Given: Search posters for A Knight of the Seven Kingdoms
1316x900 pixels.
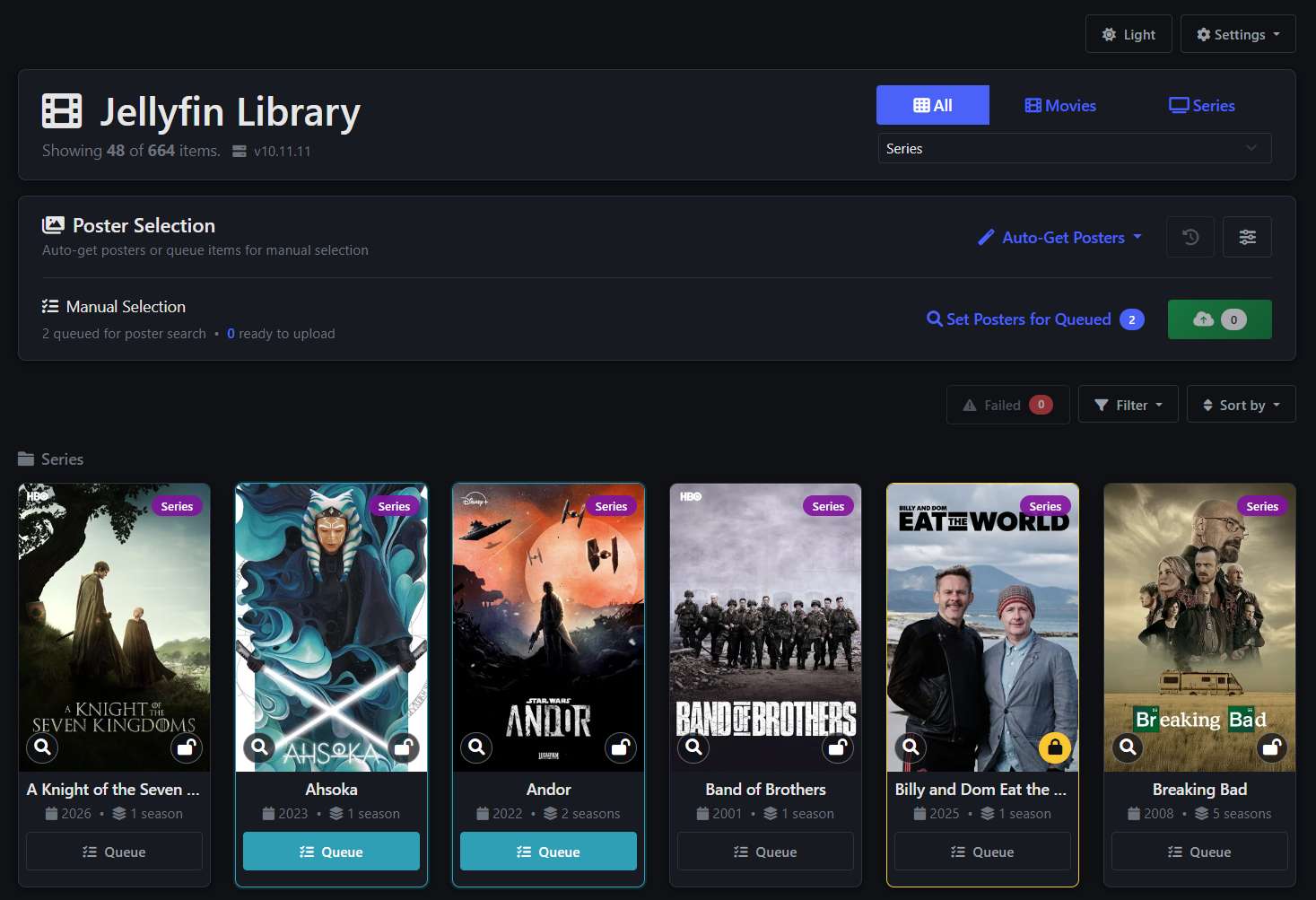Looking at the screenshot, I should pos(42,747).
